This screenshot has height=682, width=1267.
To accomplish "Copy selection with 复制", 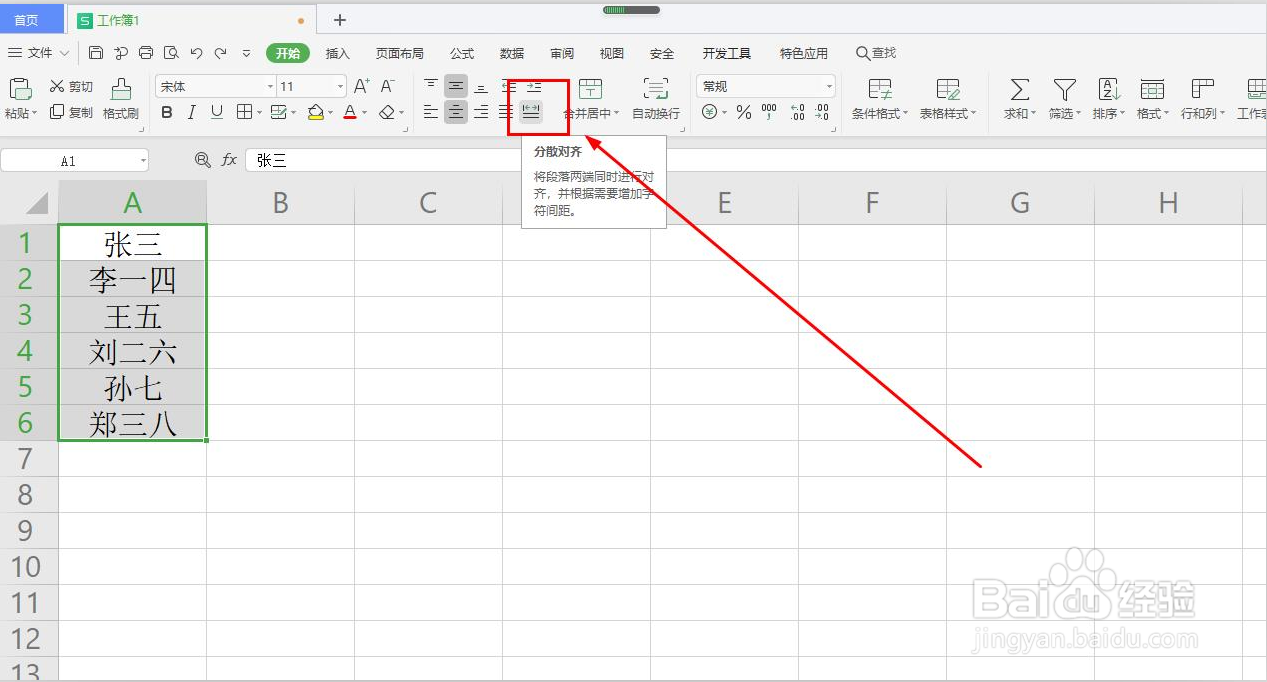I will click(x=71, y=113).
